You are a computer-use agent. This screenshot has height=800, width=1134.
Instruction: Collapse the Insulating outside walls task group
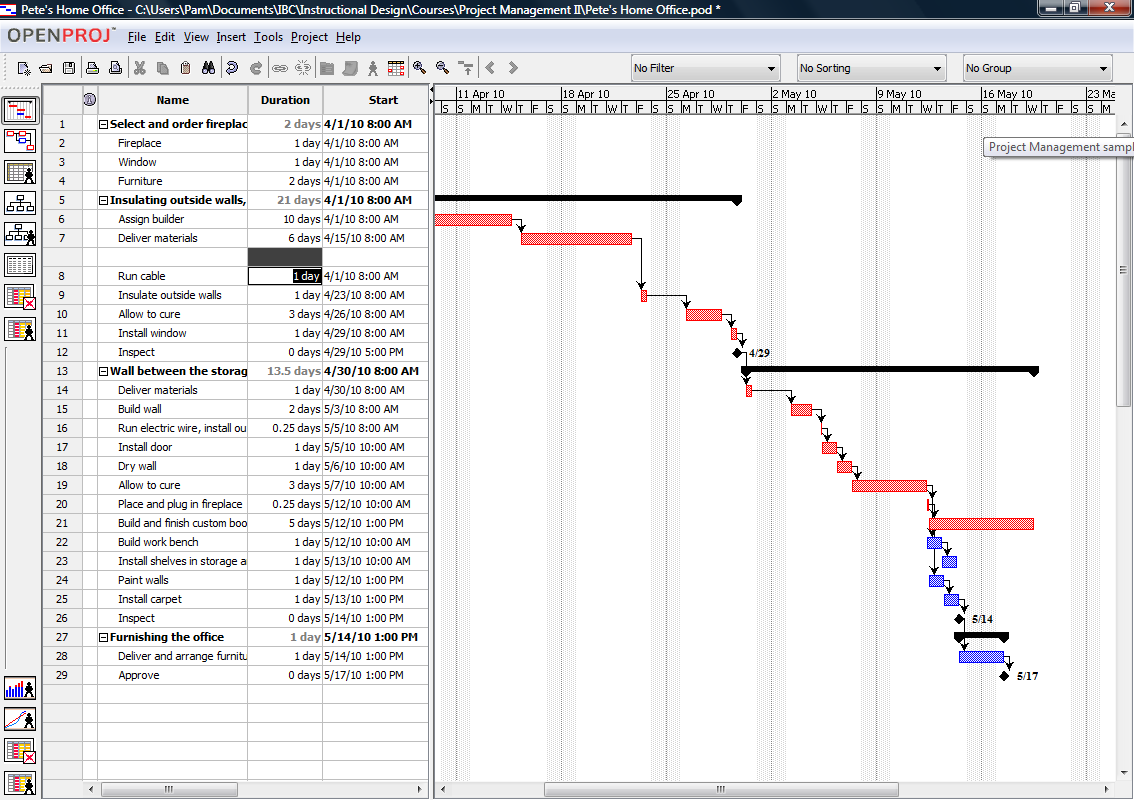pyautogui.click(x=104, y=200)
